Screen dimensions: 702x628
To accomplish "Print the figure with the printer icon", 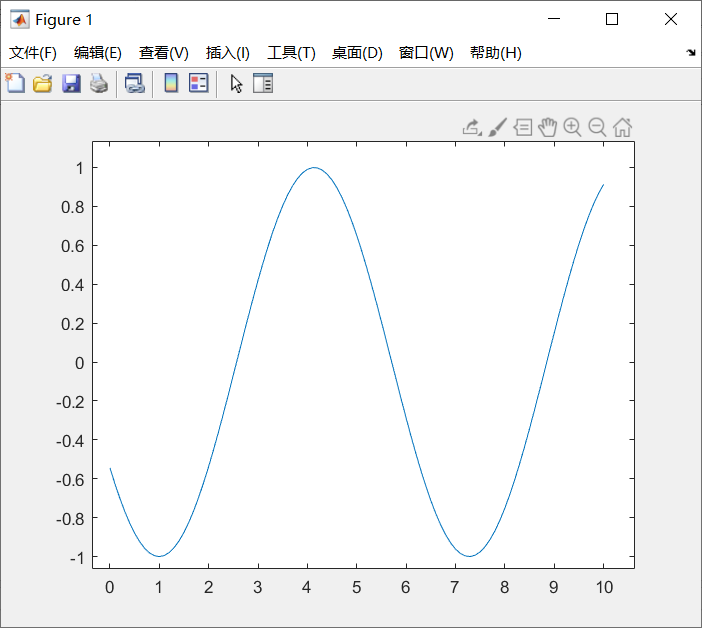I will 99,84.
